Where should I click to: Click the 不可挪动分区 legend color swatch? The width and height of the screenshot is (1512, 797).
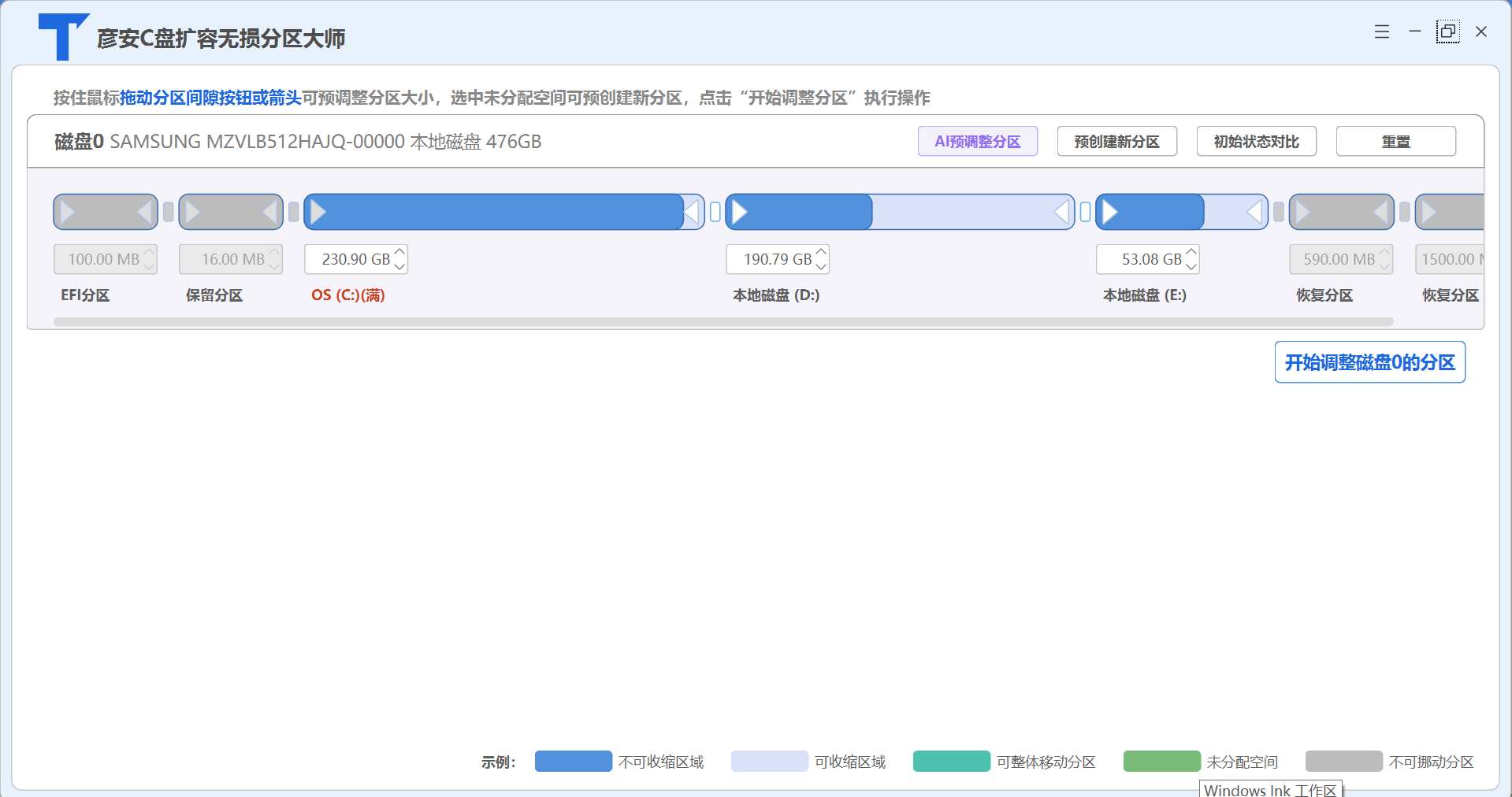click(x=1344, y=762)
